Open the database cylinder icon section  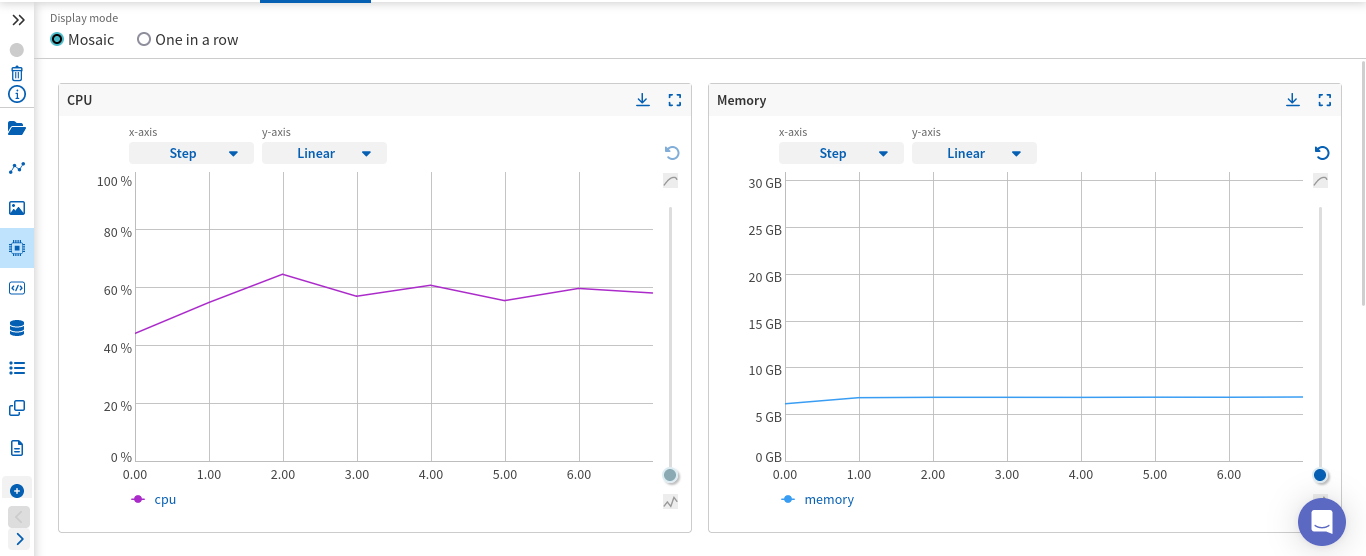pos(17,328)
